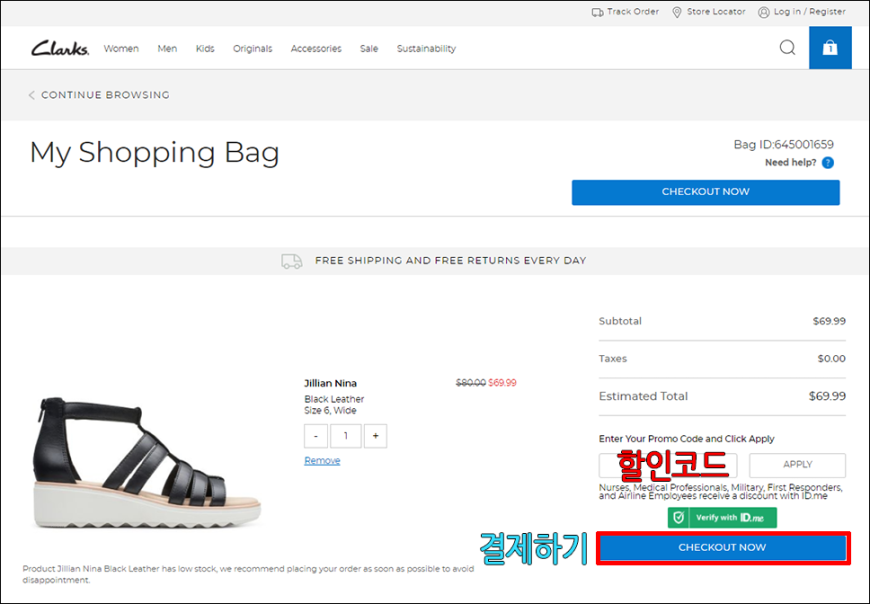Click the Jillian Nina product name
The image size is (870, 604).
point(330,383)
